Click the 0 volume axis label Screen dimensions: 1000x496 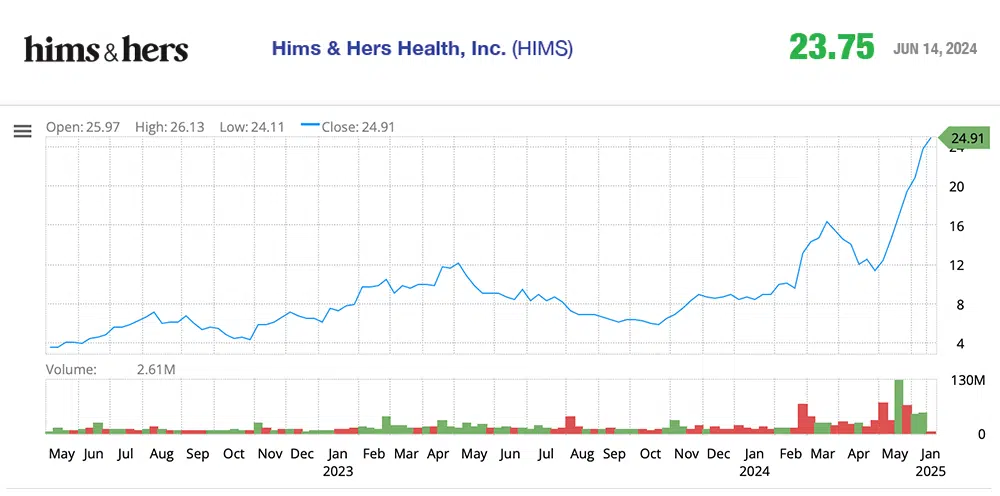(982, 434)
